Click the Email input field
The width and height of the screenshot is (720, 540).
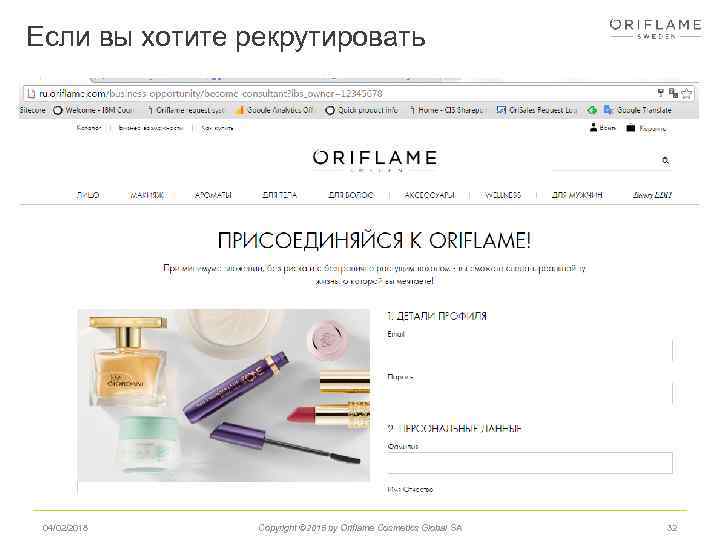[x=529, y=351]
